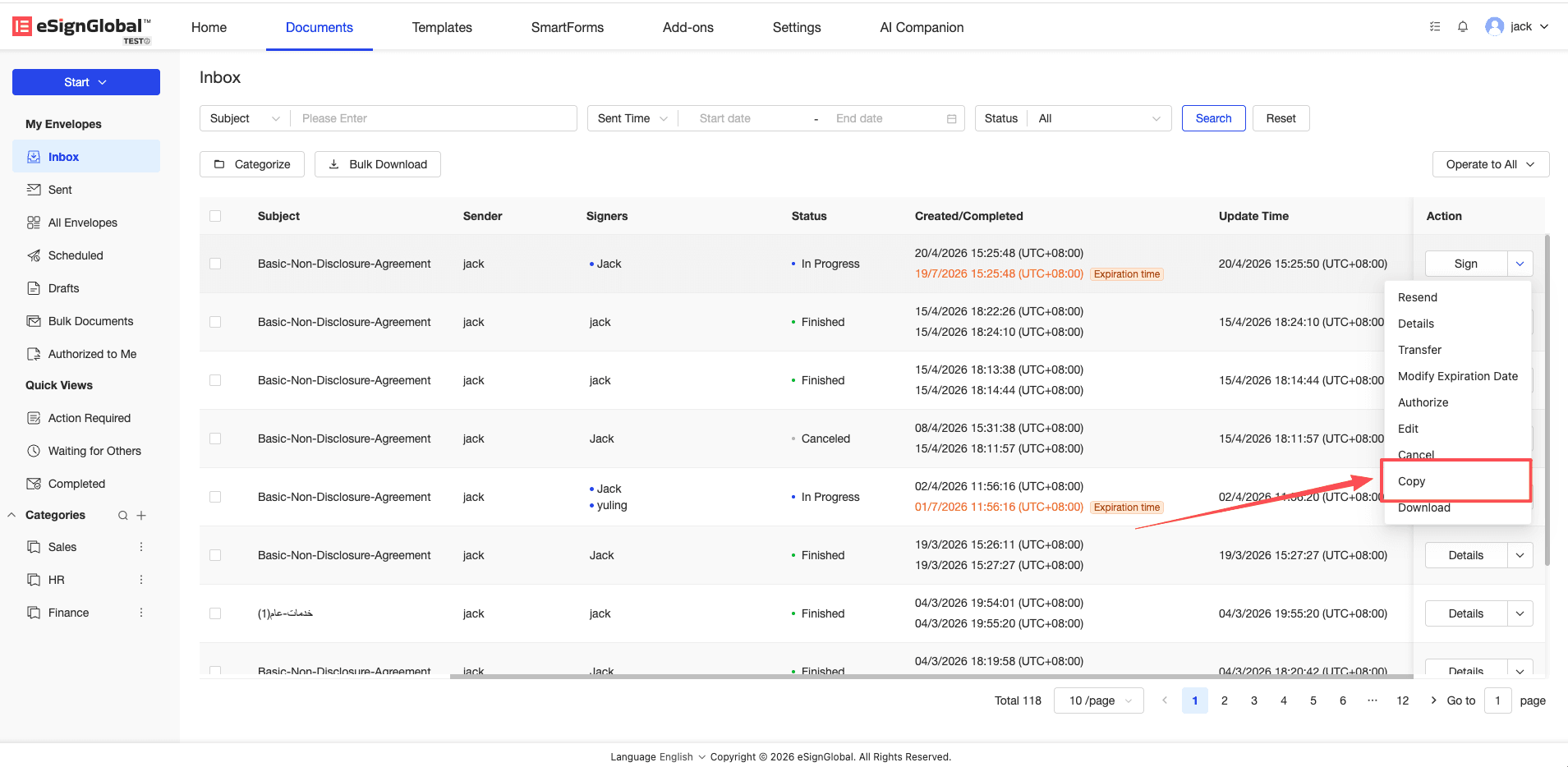Open the Subject filter dropdown
The width and height of the screenshot is (1568, 767).
click(x=245, y=118)
